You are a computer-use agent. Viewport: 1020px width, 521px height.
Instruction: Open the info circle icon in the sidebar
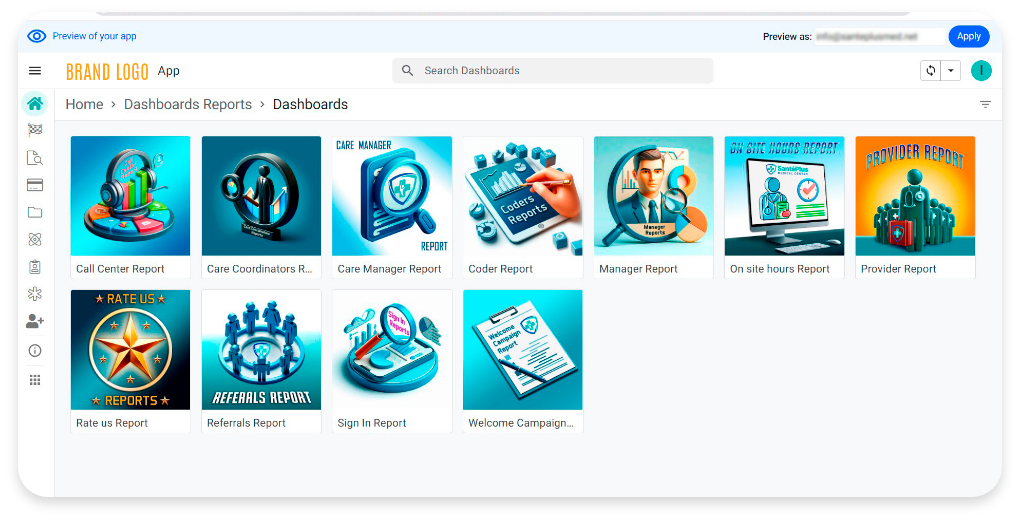(35, 351)
